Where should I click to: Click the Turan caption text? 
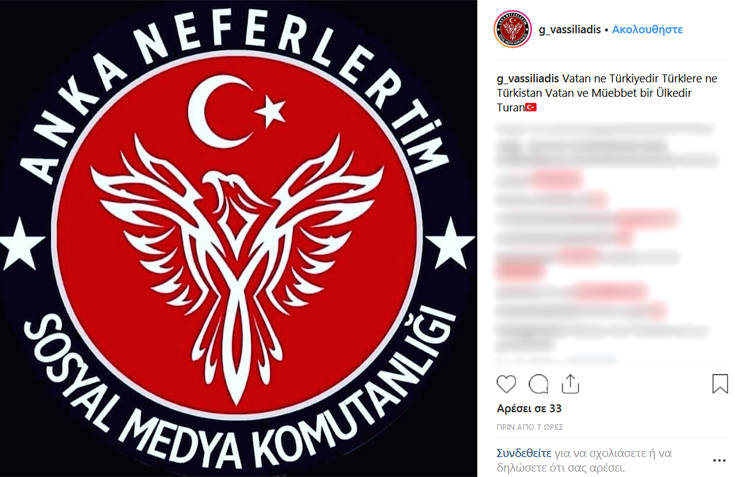[x=510, y=107]
